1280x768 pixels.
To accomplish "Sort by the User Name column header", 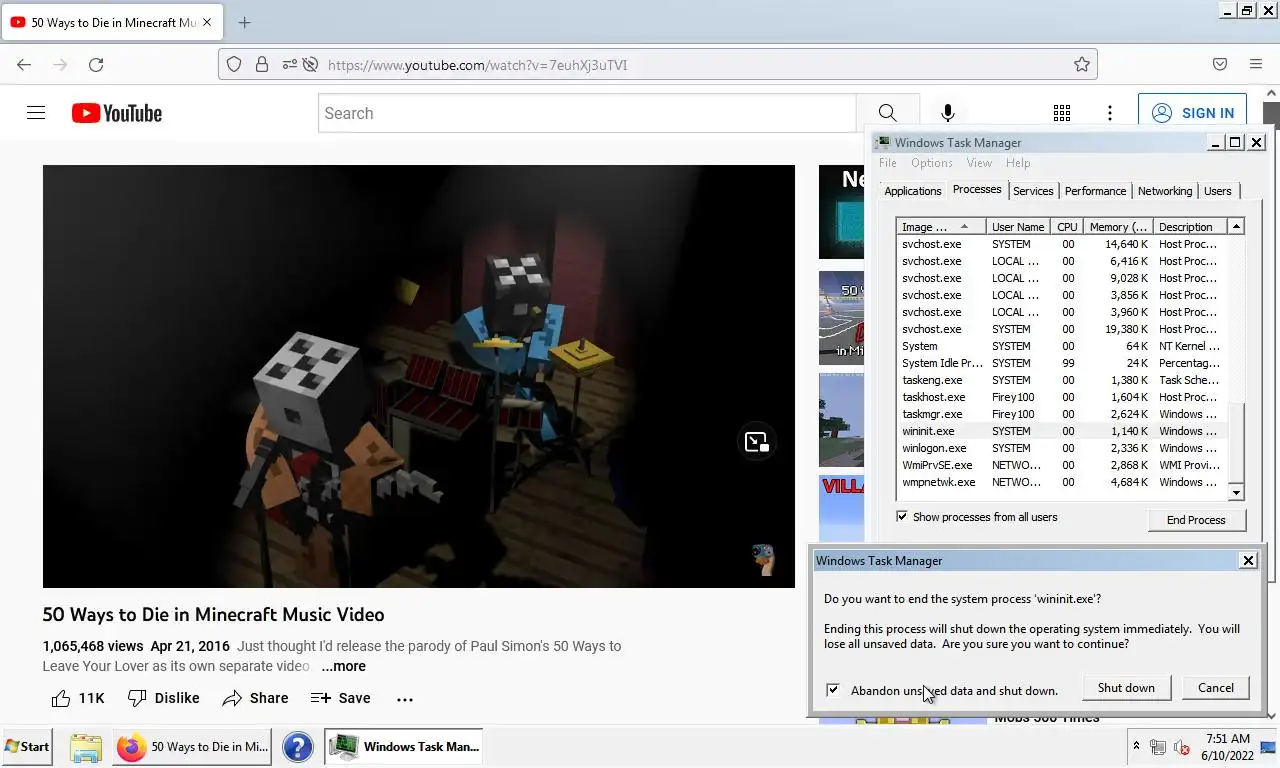I will click(x=1018, y=227).
